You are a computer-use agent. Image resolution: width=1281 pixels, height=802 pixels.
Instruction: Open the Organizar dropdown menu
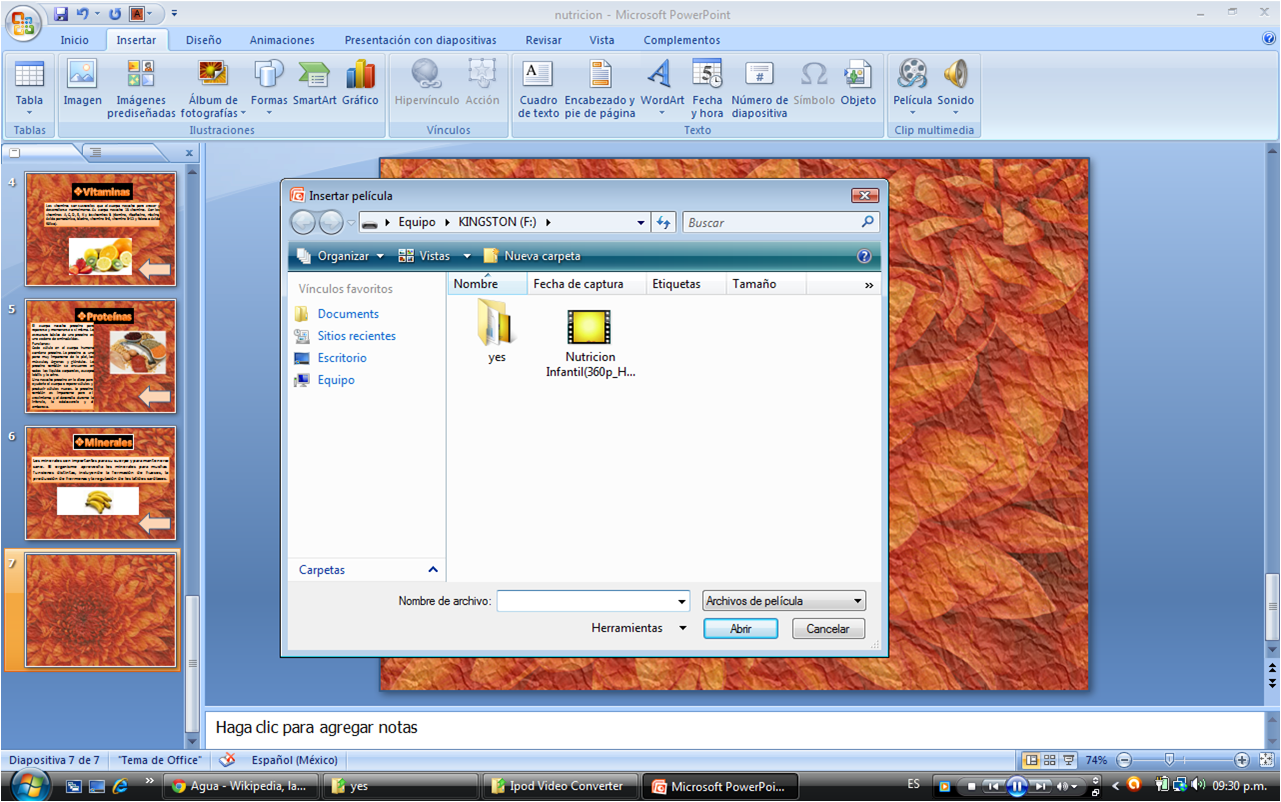point(340,256)
